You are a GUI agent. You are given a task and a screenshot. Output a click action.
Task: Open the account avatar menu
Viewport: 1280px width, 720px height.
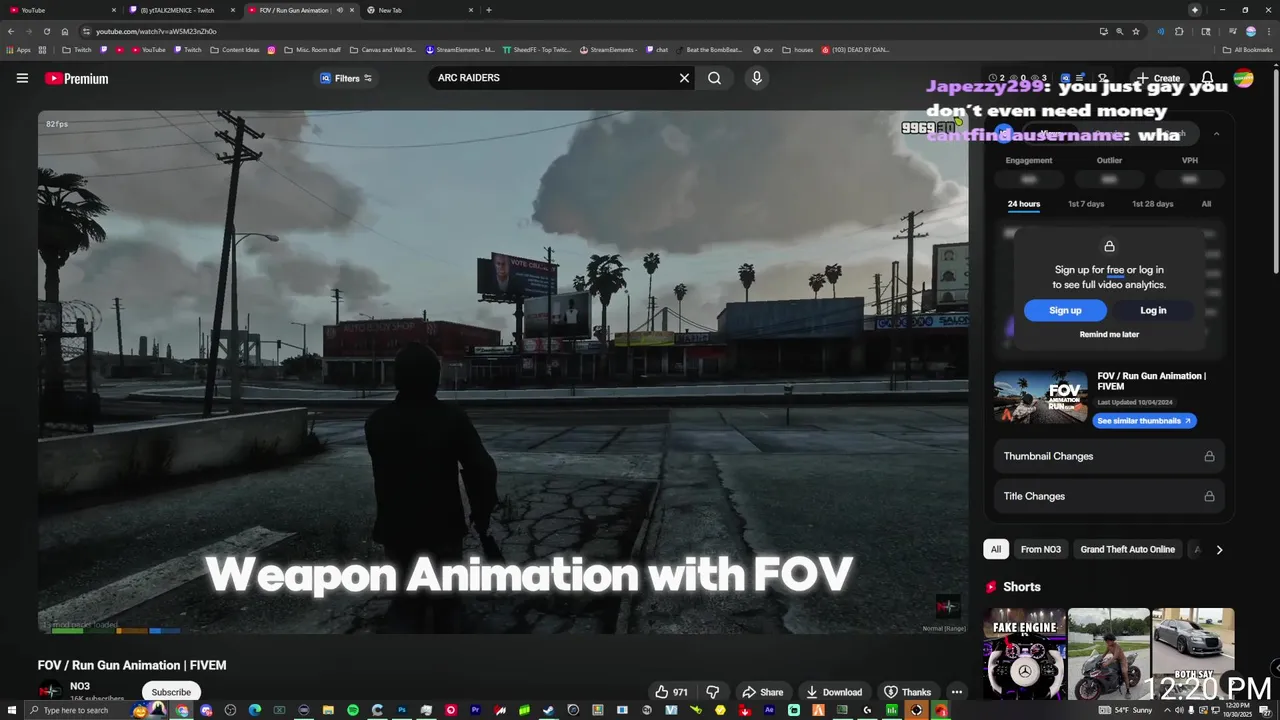pos(1243,78)
